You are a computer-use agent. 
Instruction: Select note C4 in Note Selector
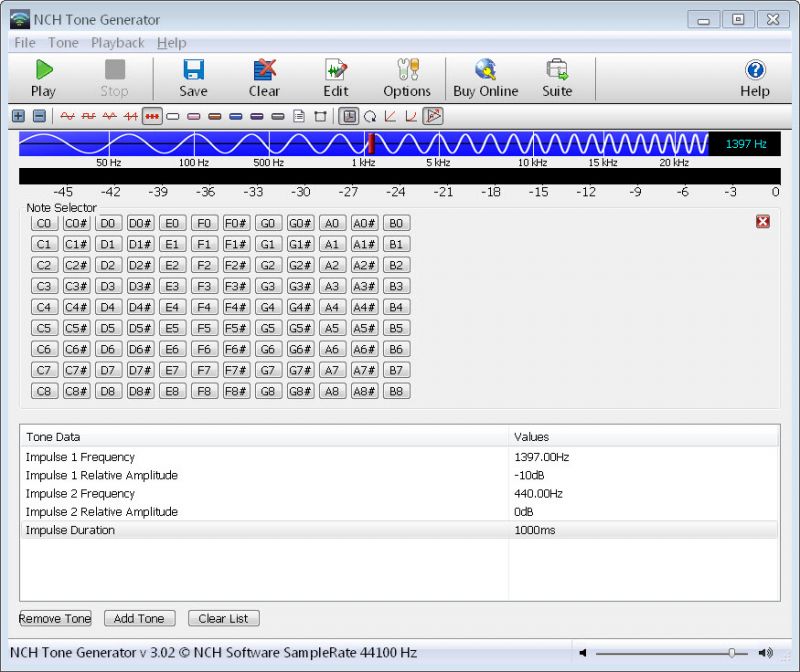coord(44,307)
